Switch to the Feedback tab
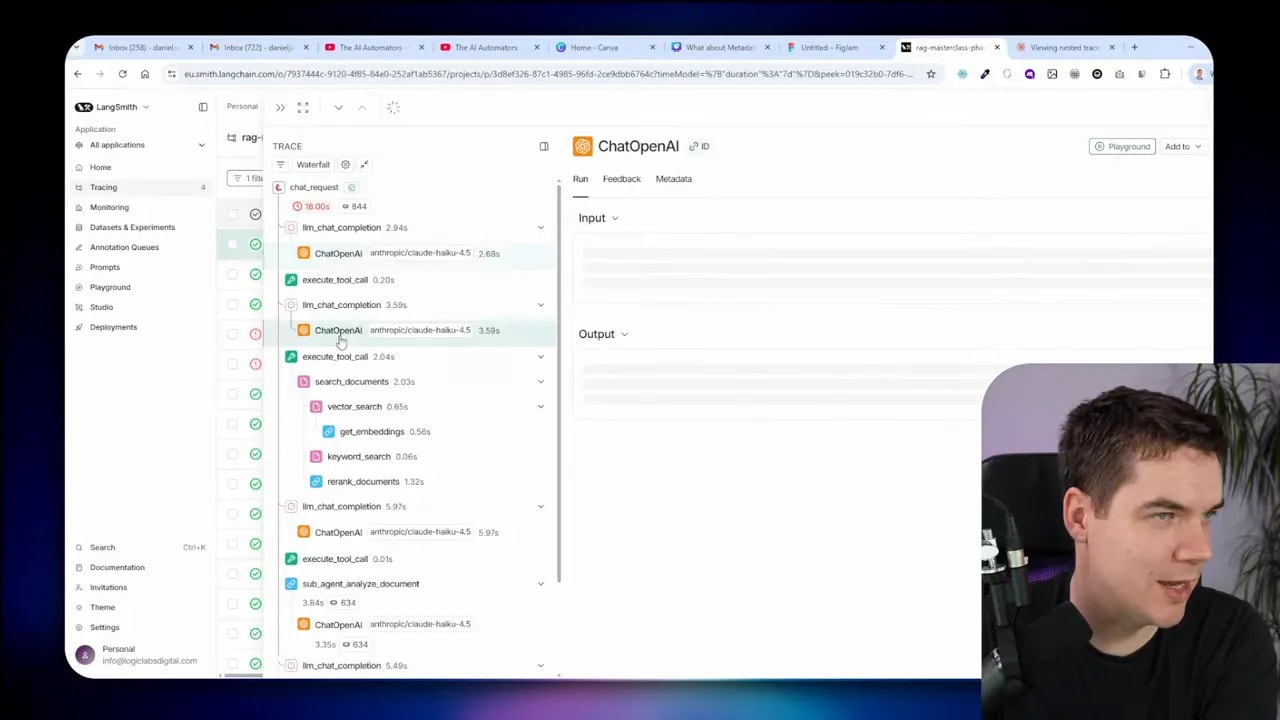Screen dimensions: 1280x720 621,179
